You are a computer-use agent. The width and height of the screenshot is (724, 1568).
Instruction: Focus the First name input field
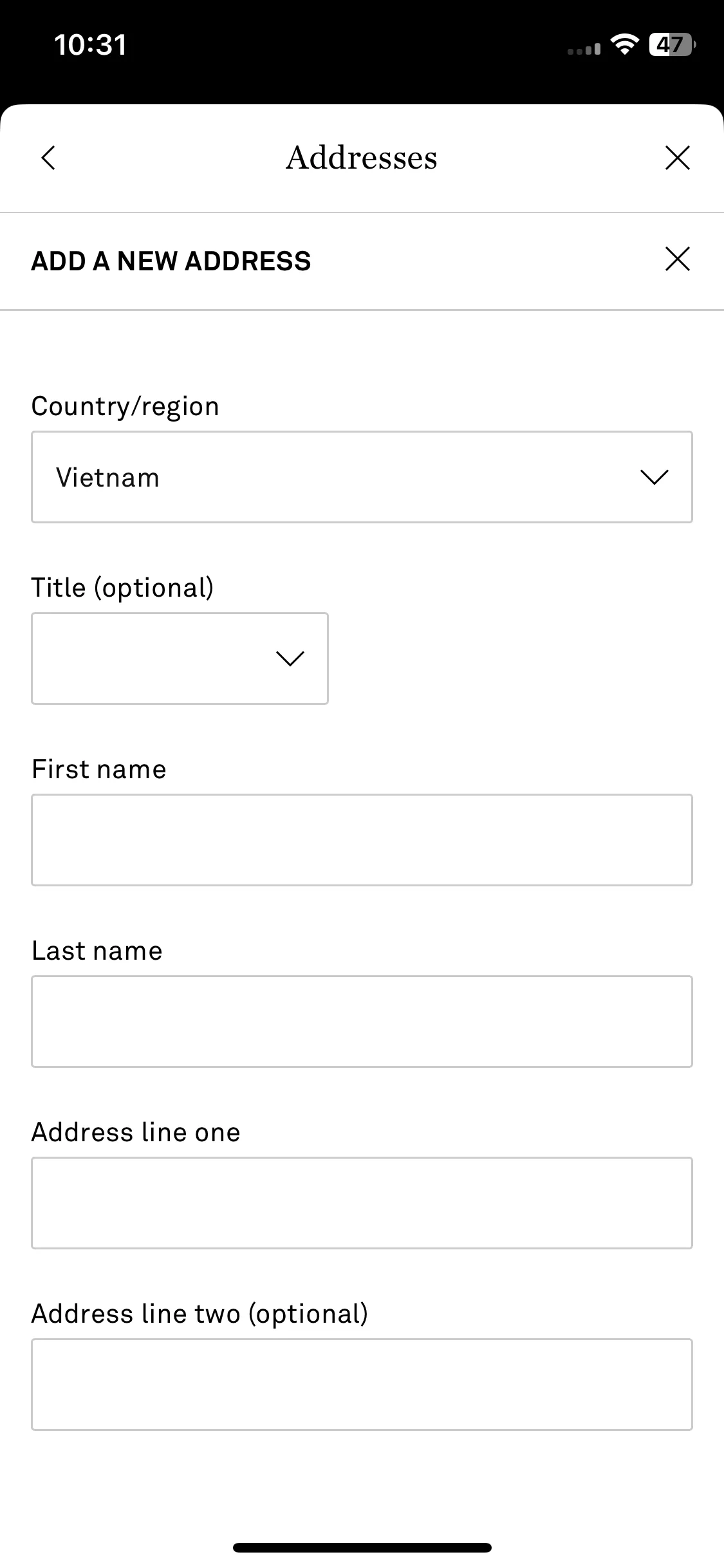[362, 840]
